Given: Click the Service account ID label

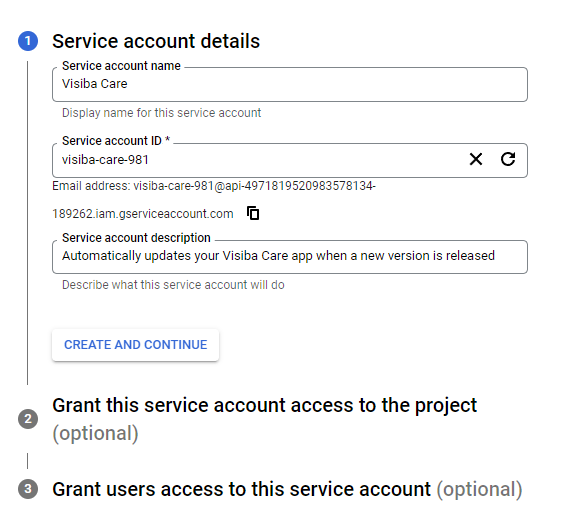Looking at the screenshot, I should (116, 141).
